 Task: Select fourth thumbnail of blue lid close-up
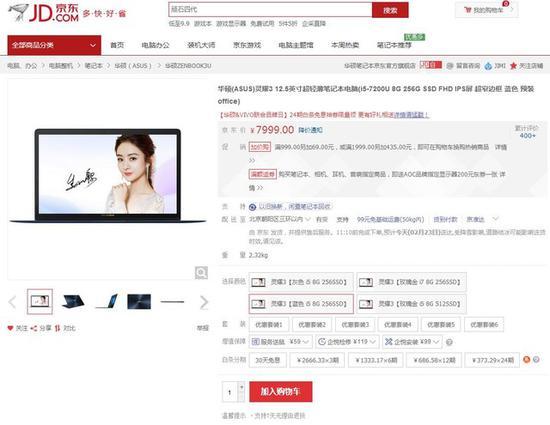(x=139, y=302)
